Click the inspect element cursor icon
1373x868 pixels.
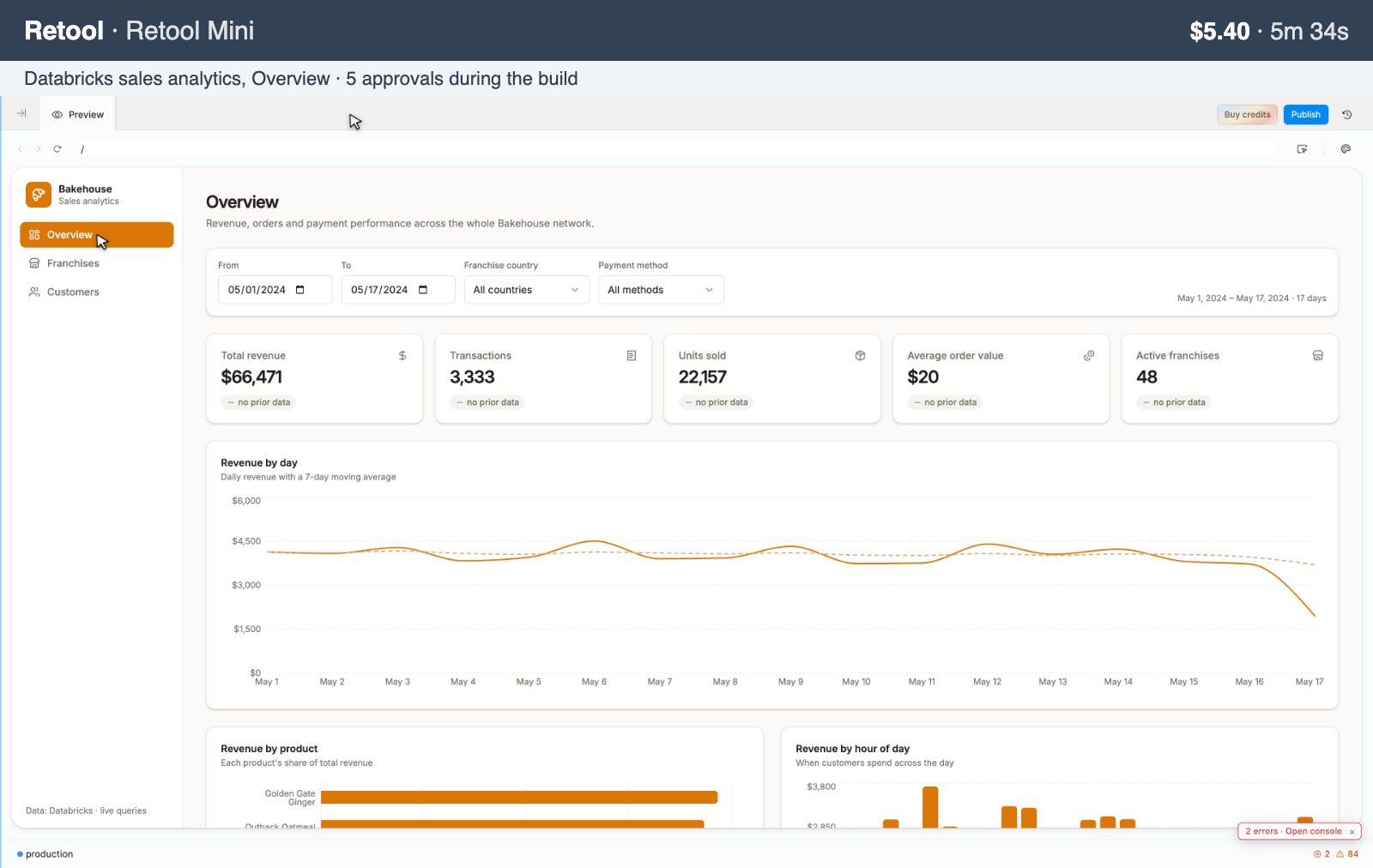(1302, 149)
